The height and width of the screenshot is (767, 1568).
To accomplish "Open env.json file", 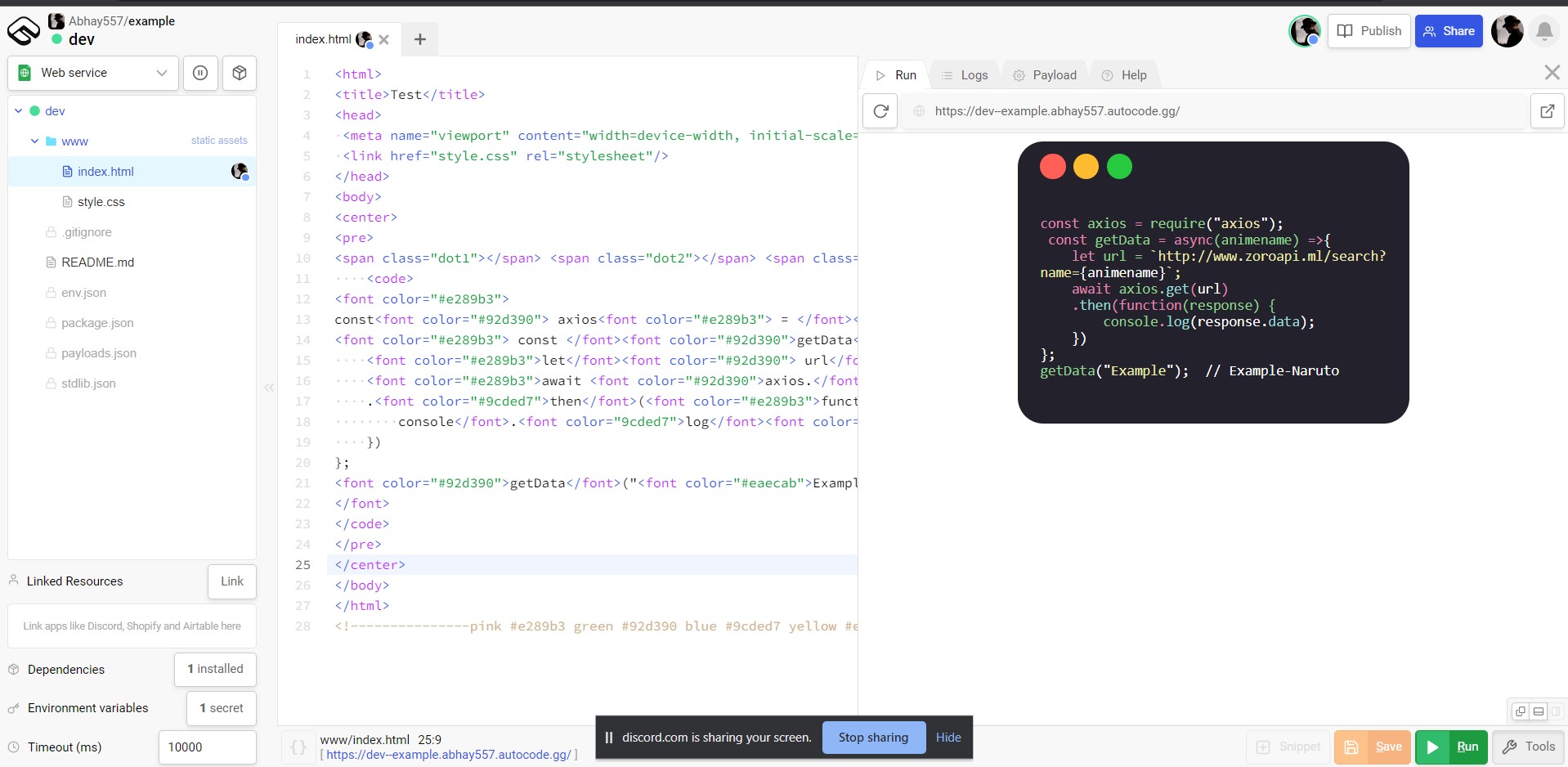I will pyautogui.click(x=83, y=293).
